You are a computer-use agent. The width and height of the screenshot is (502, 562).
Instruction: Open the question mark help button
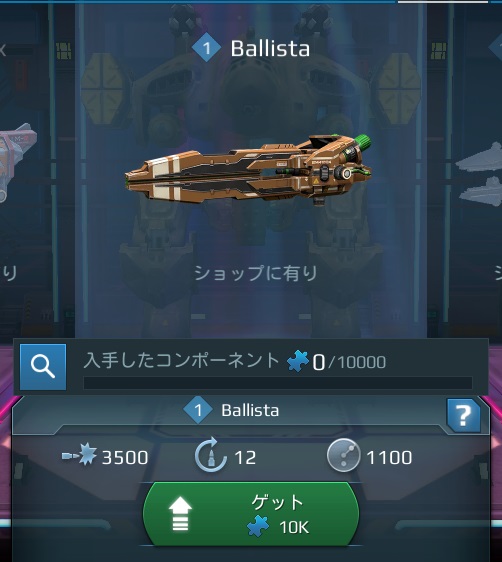[464, 415]
